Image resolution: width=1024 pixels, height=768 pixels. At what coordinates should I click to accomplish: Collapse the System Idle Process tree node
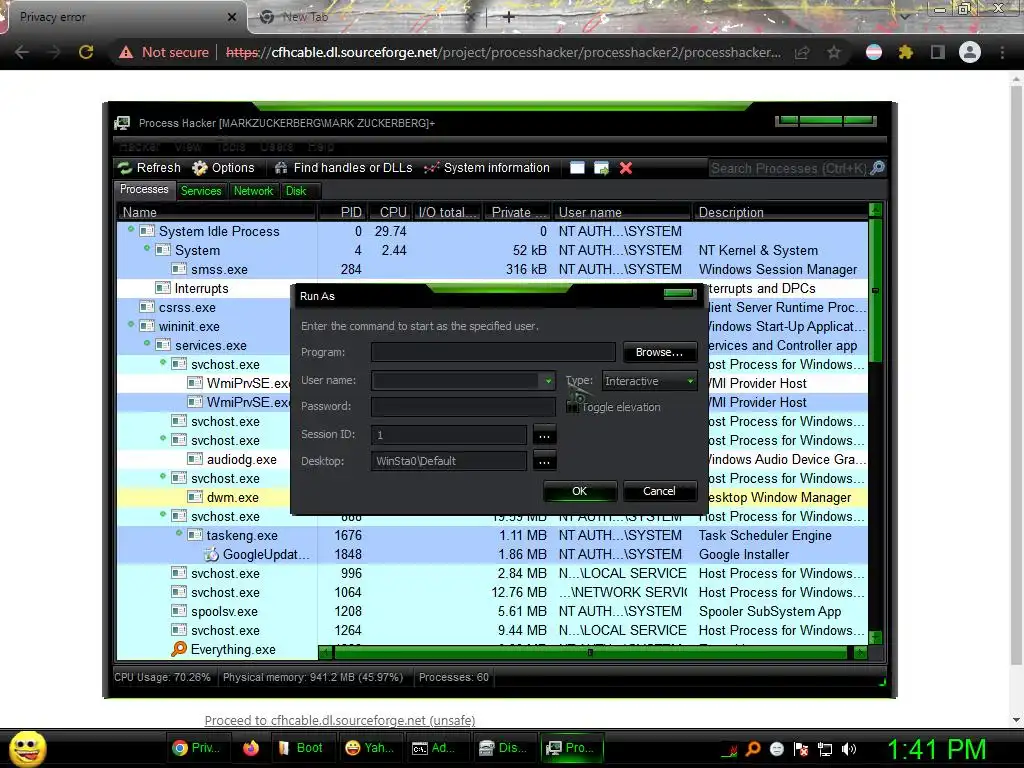(x=131, y=229)
